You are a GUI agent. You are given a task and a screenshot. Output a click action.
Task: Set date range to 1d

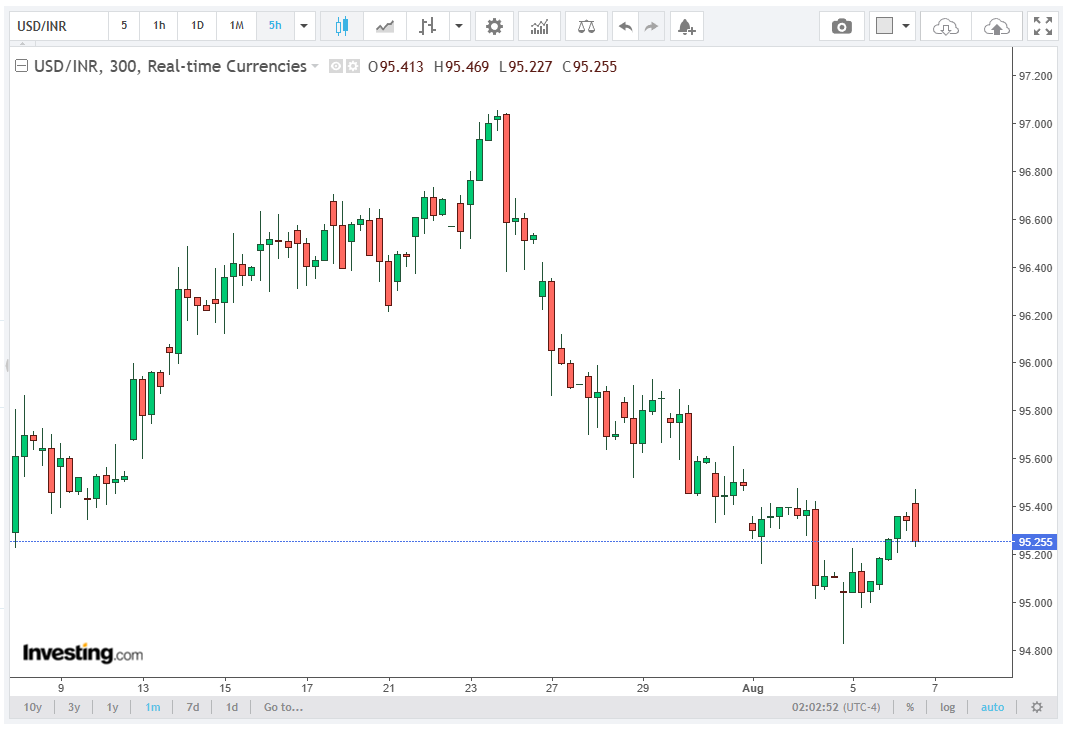tap(232, 707)
